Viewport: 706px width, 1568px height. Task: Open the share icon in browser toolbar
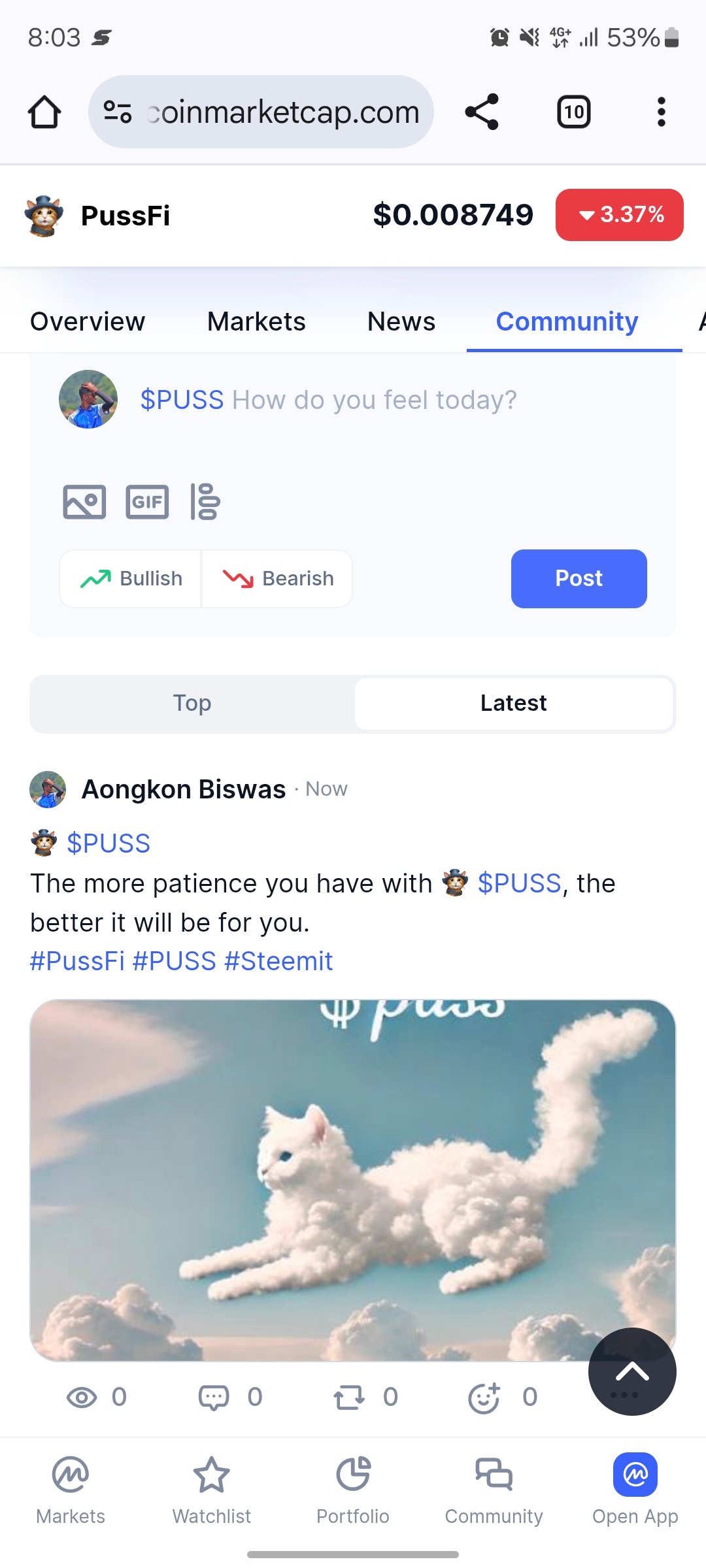[x=482, y=112]
